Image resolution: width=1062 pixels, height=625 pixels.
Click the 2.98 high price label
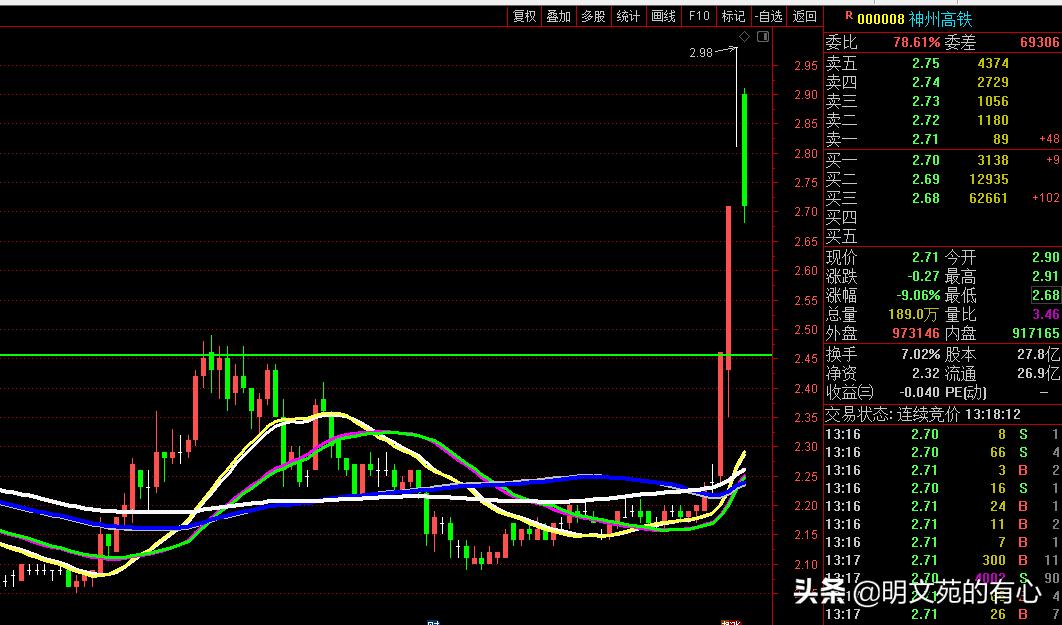(x=700, y=52)
